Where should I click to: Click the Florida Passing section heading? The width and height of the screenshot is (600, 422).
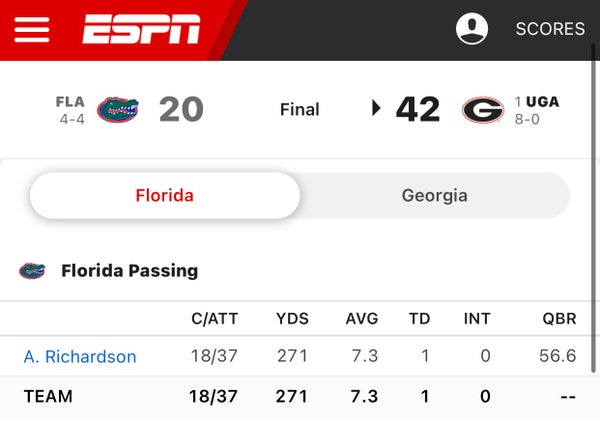point(130,271)
